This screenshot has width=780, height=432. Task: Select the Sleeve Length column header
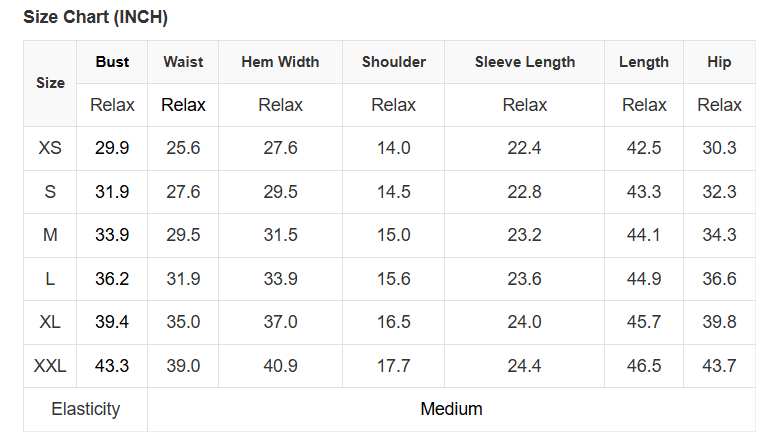[x=525, y=62]
